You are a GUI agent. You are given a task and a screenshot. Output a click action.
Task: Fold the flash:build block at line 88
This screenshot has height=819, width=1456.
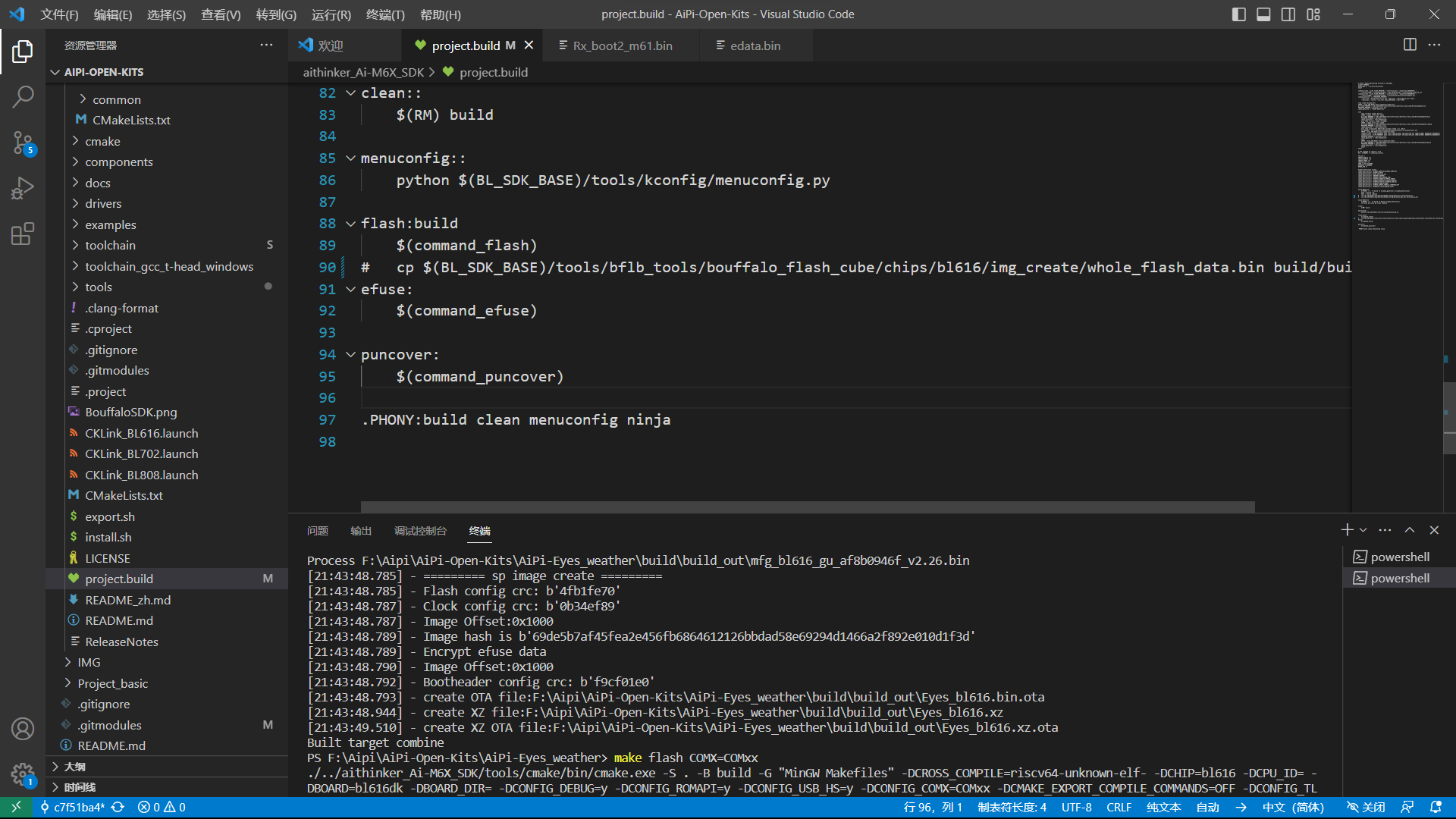[350, 224]
